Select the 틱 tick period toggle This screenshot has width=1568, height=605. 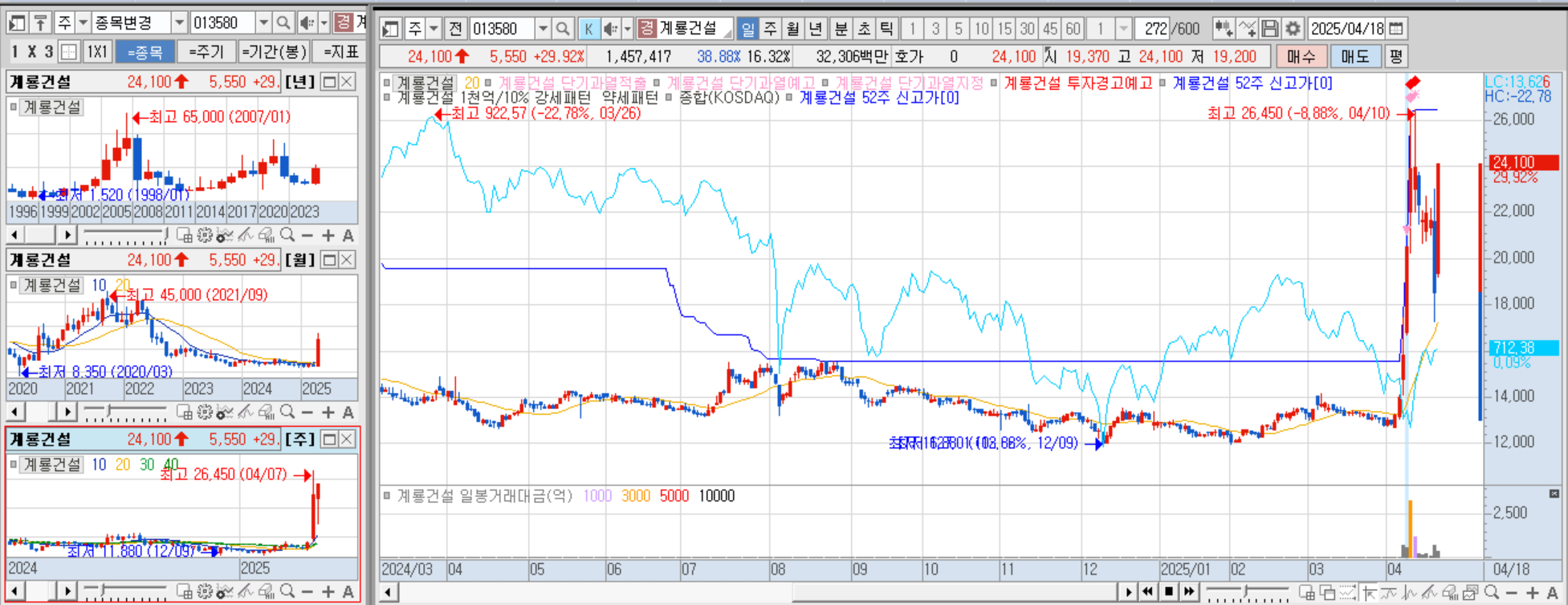tap(886, 29)
